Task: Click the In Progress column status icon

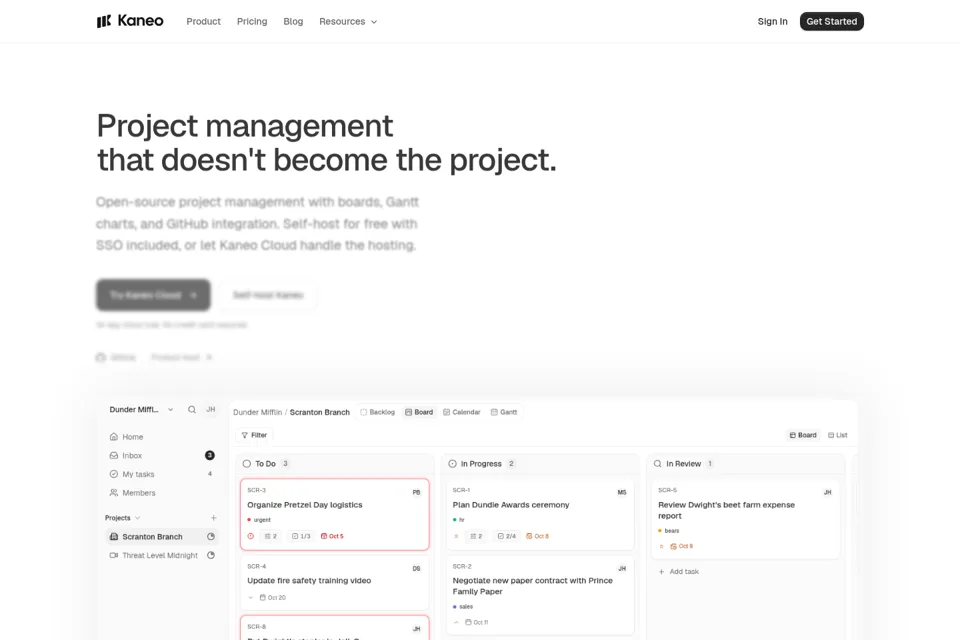Action: (x=452, y=464)
